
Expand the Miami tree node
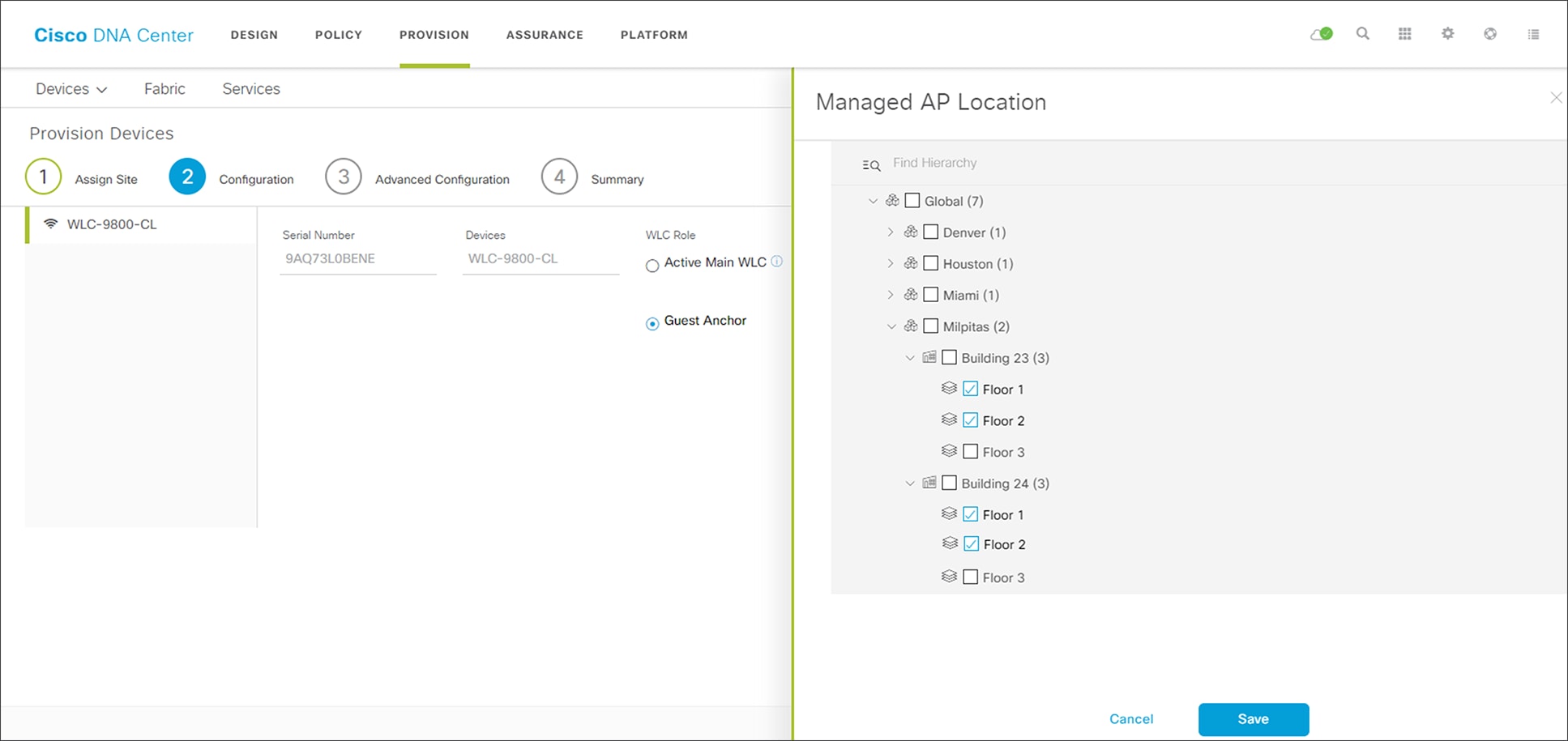(x=891, y=295)
